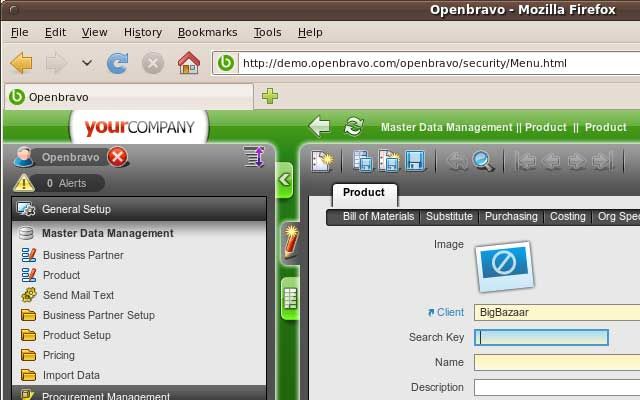Click the Master Data Management breadcrumb text
The width and height of the screenshot is (640, 400).
[447, 127]
